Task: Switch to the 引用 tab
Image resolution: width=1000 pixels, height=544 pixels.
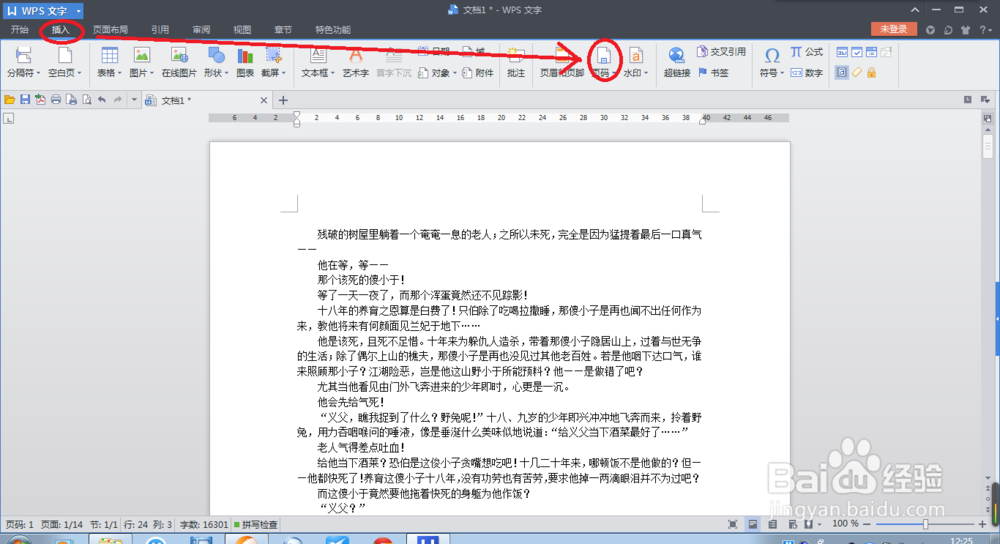Action: 159,29
